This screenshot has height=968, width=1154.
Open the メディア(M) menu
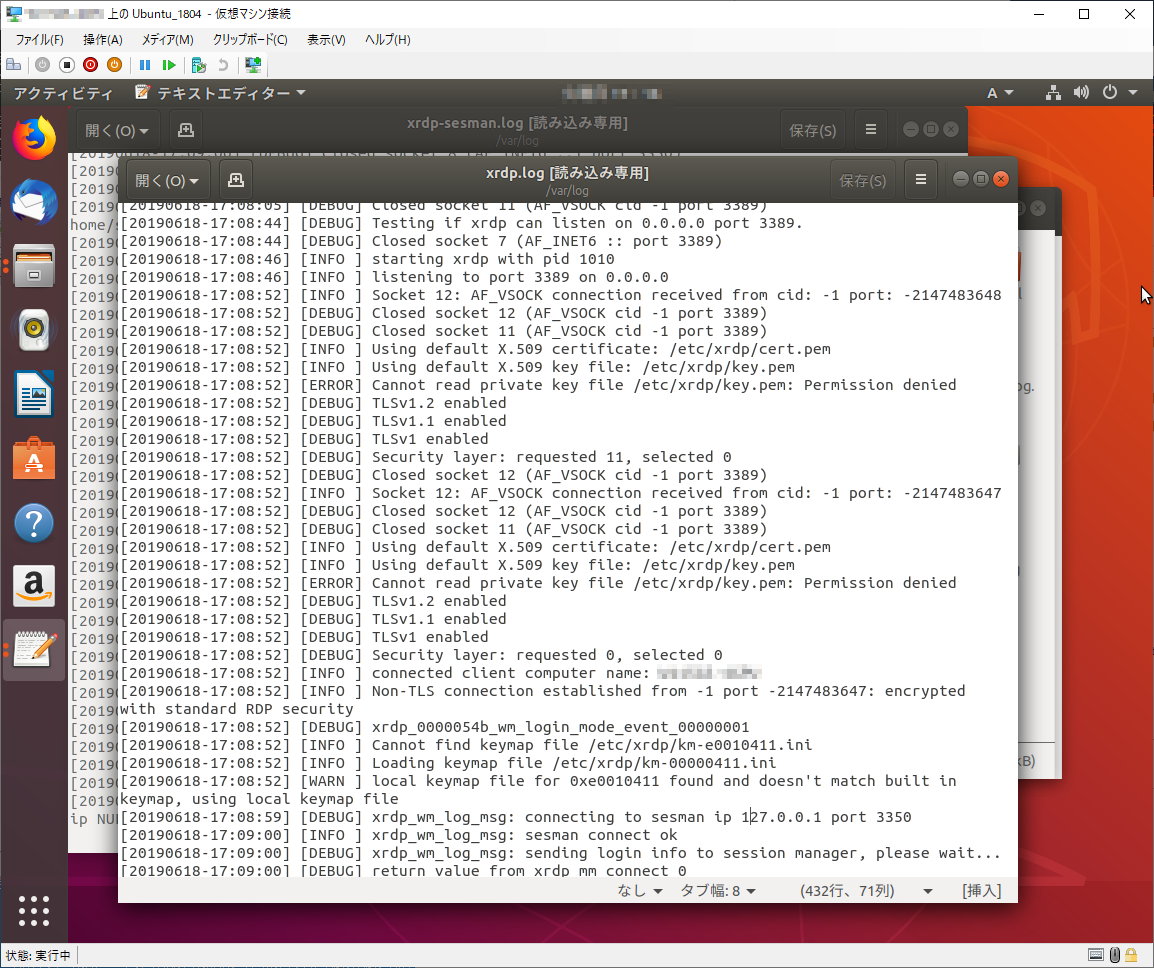click(168, 40)
